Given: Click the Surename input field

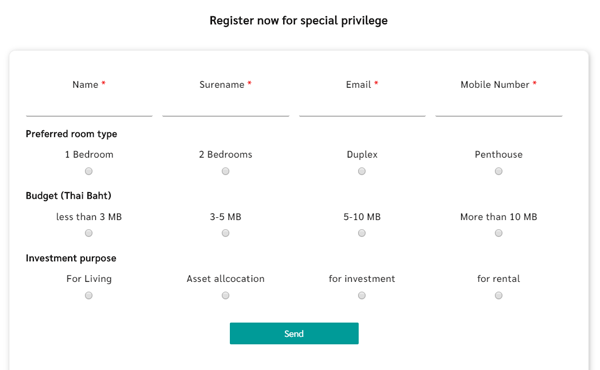Looking at the screenshot, I should click(x=225, y=108).
